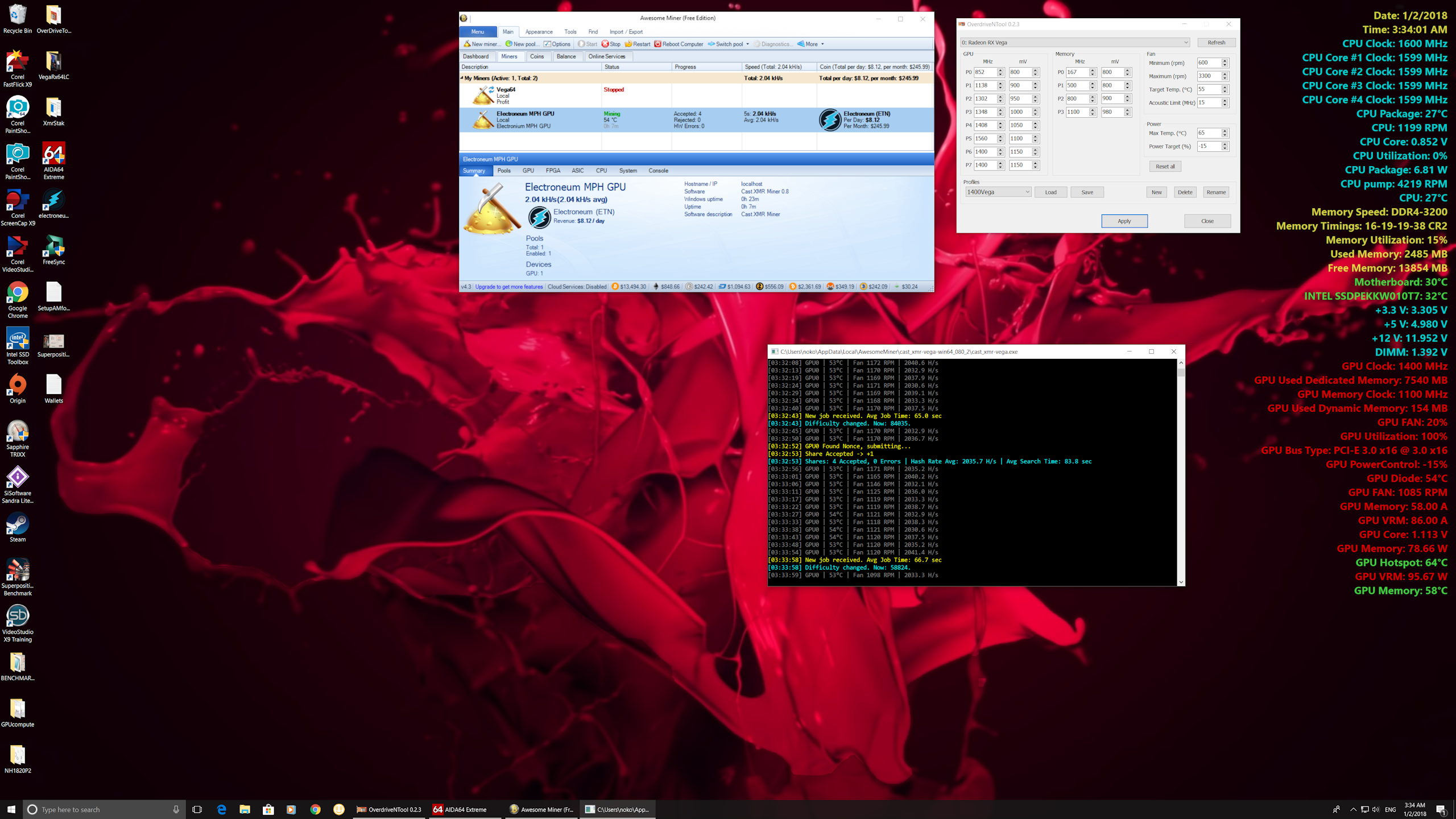Image resolution: width=1456 pixels, height=819 pixels.
Task: Click the Rename profile button
Action: tap(1216, 192)
